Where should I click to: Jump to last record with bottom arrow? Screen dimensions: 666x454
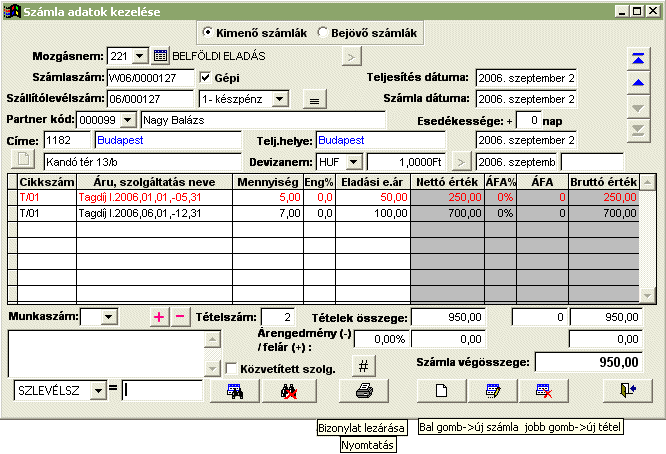click(x=638, y=130)
